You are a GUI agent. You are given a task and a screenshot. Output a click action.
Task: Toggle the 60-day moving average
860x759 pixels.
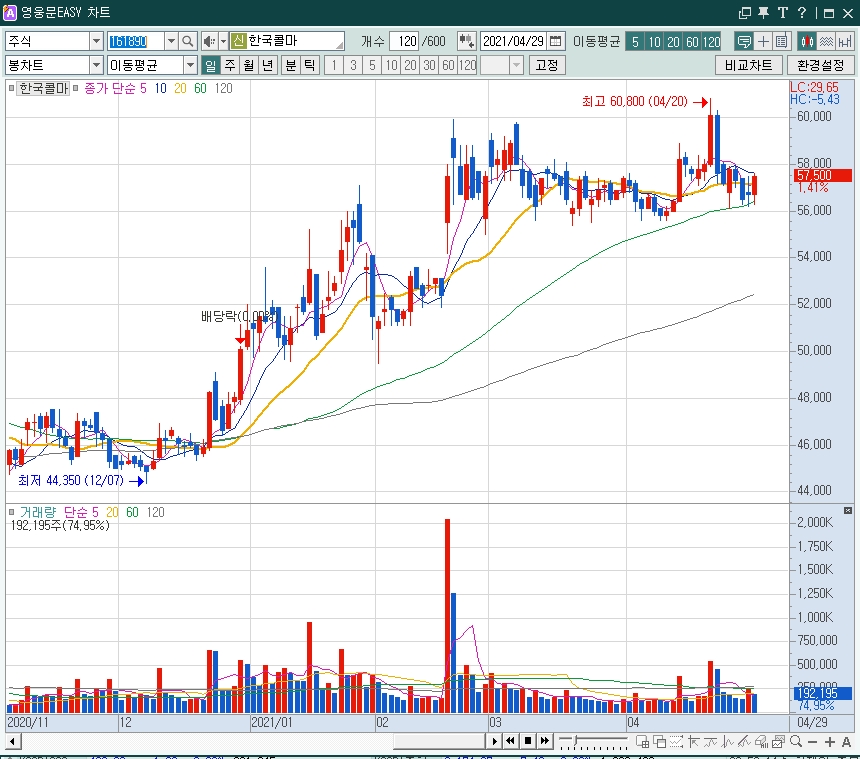[692, 42]
